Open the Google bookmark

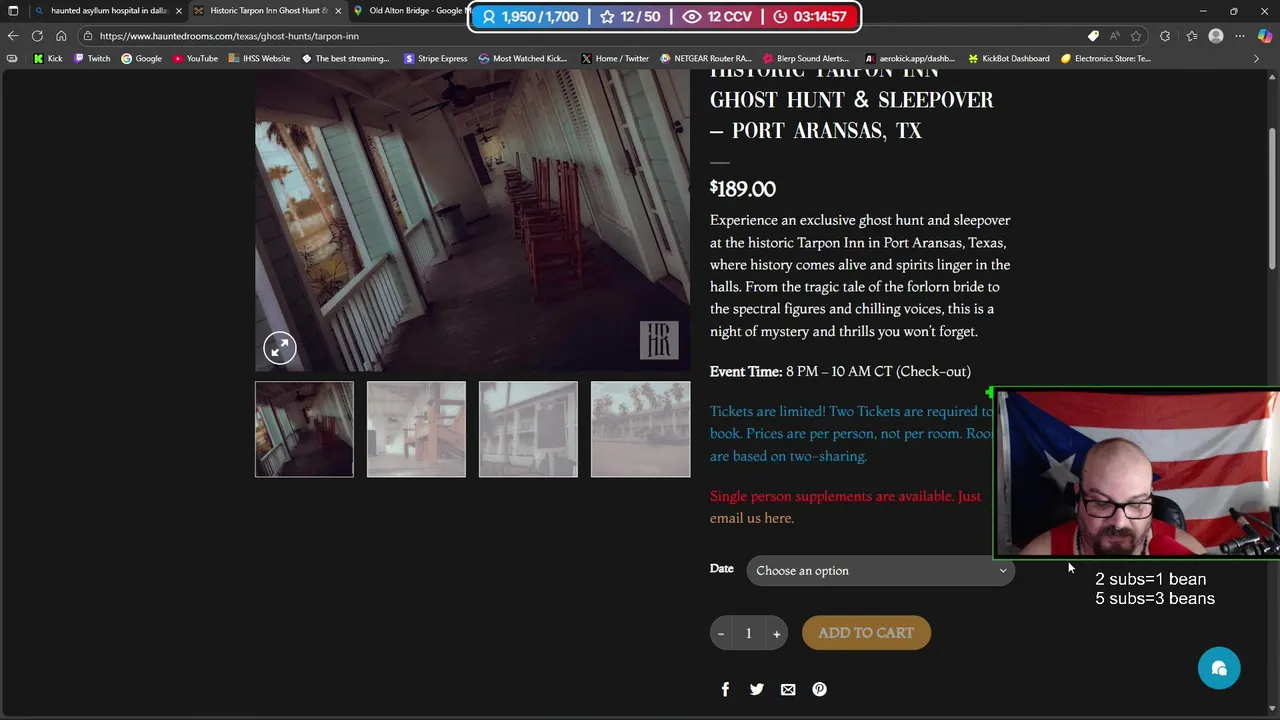point(141,59)
